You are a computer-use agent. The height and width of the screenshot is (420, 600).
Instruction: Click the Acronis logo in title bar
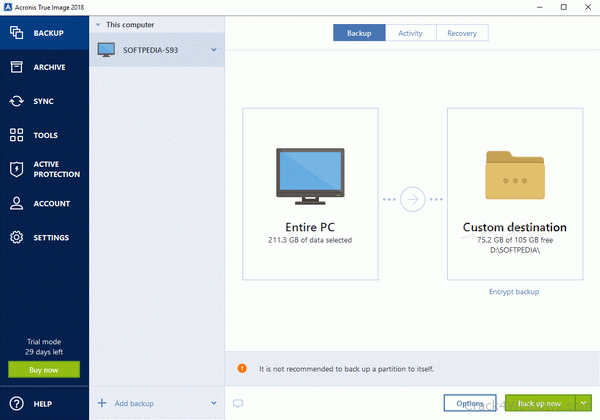[x=8, y=7]
